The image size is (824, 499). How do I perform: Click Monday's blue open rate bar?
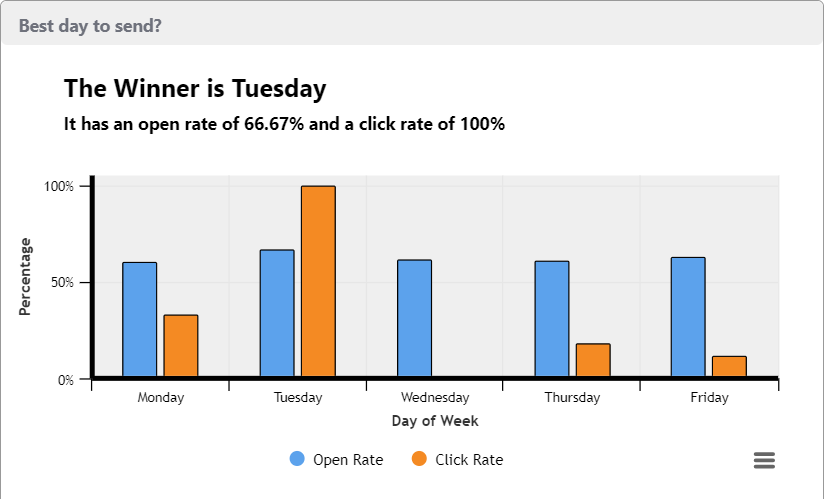coord(140,319)
